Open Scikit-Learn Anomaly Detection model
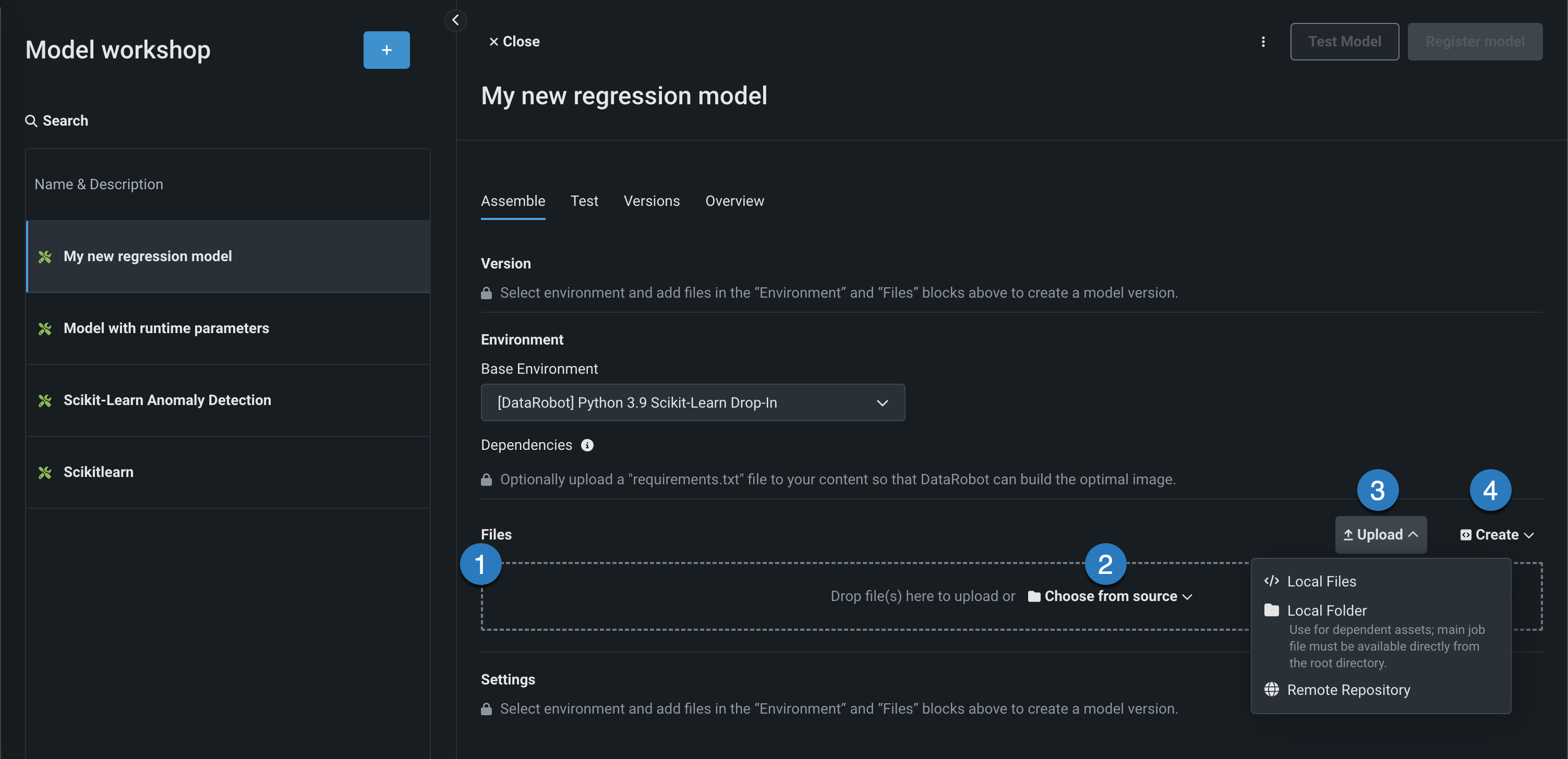This screenshot has width=1568, height=759. coord(167,400)
